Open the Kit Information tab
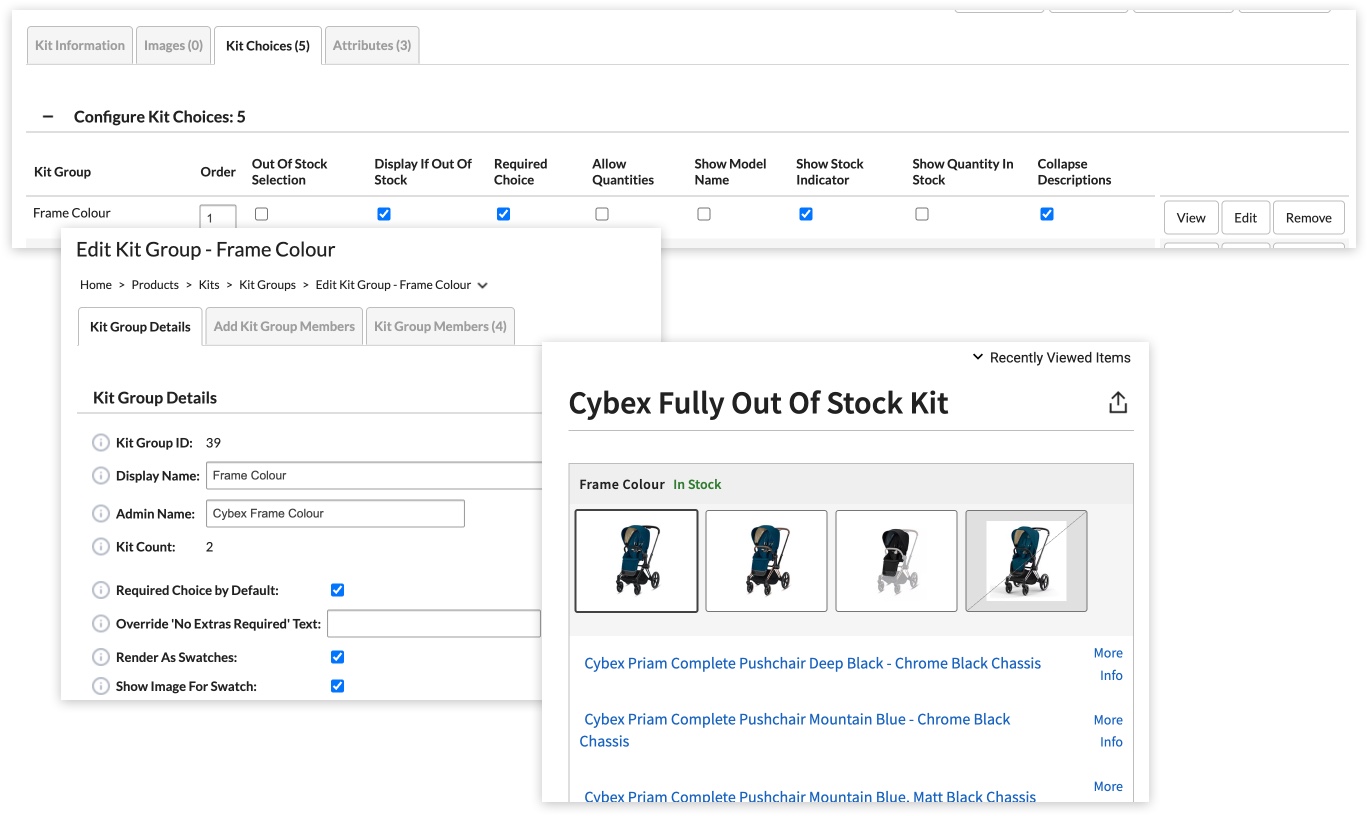Screen dimensions: 1368x816 (80, 46)
